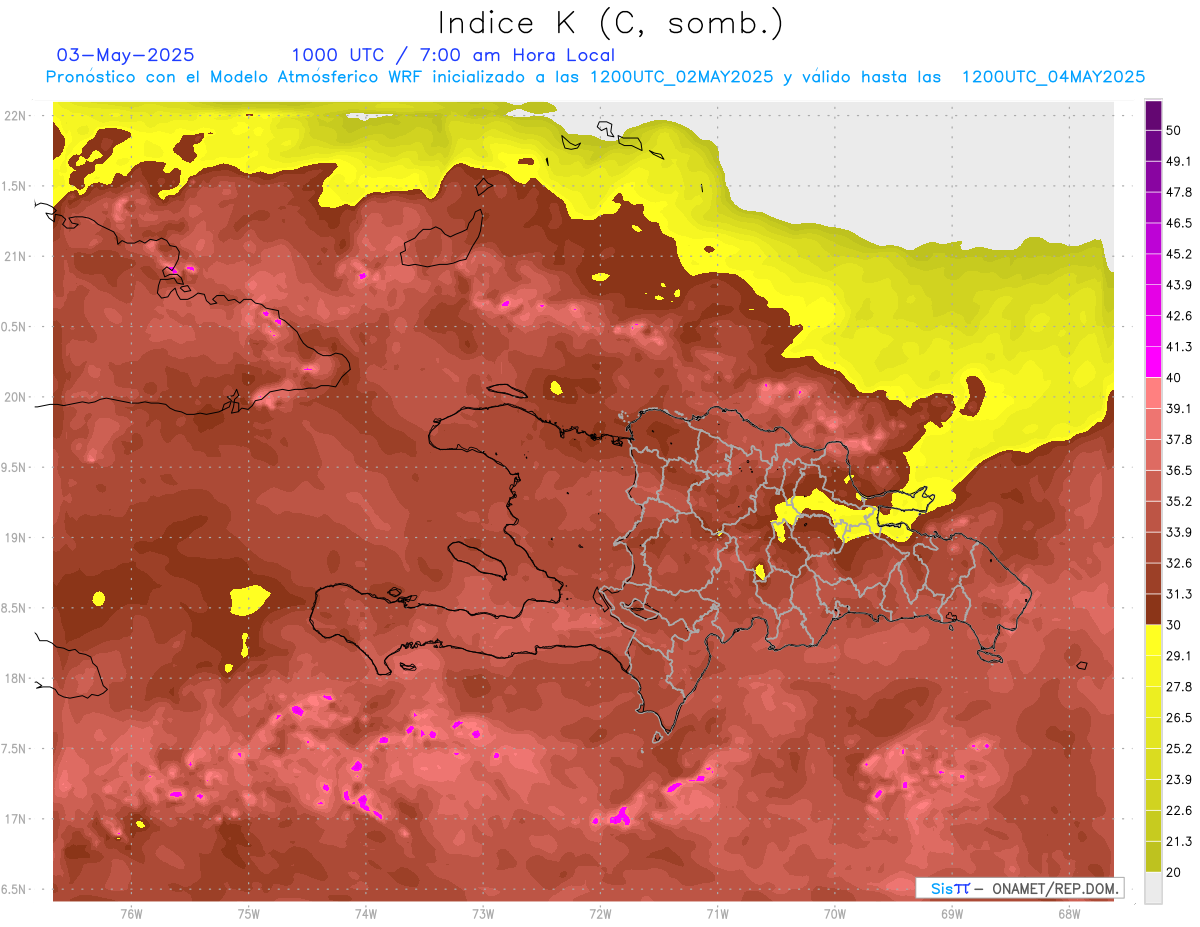Viewport: 1200px width, 927px height.
Task: Click the '75W' longitude label
Action: coord(249,914)
